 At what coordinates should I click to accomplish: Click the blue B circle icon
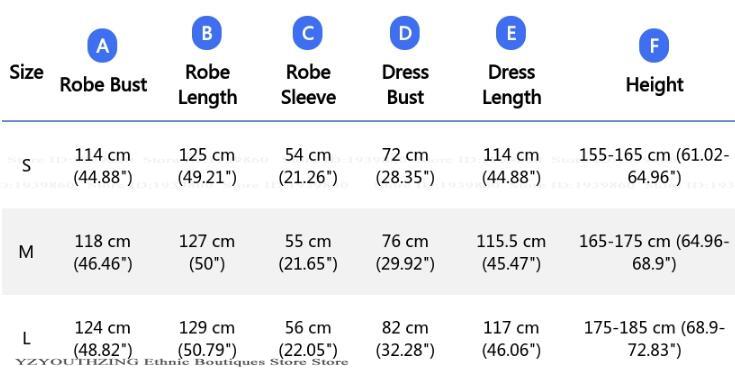coord(207,33)
